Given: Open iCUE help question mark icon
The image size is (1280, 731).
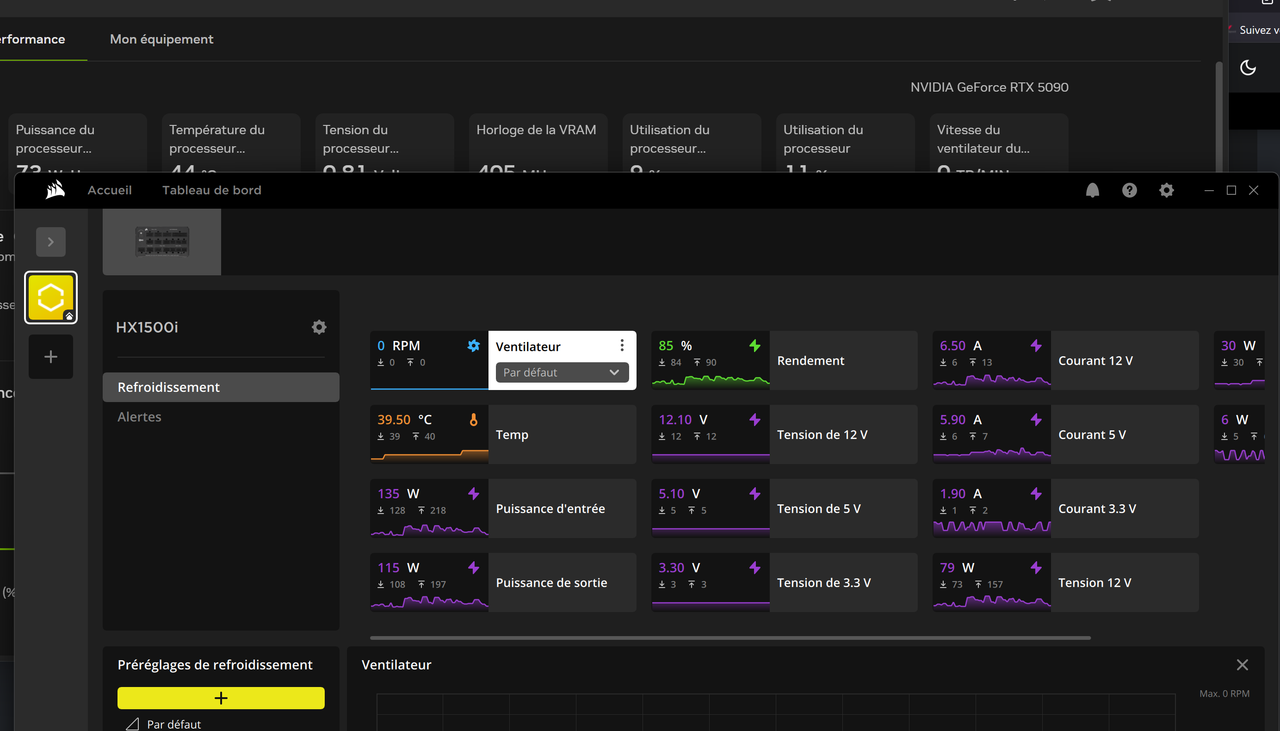Looking at the screenshot, I should (x=1129, y=190).
